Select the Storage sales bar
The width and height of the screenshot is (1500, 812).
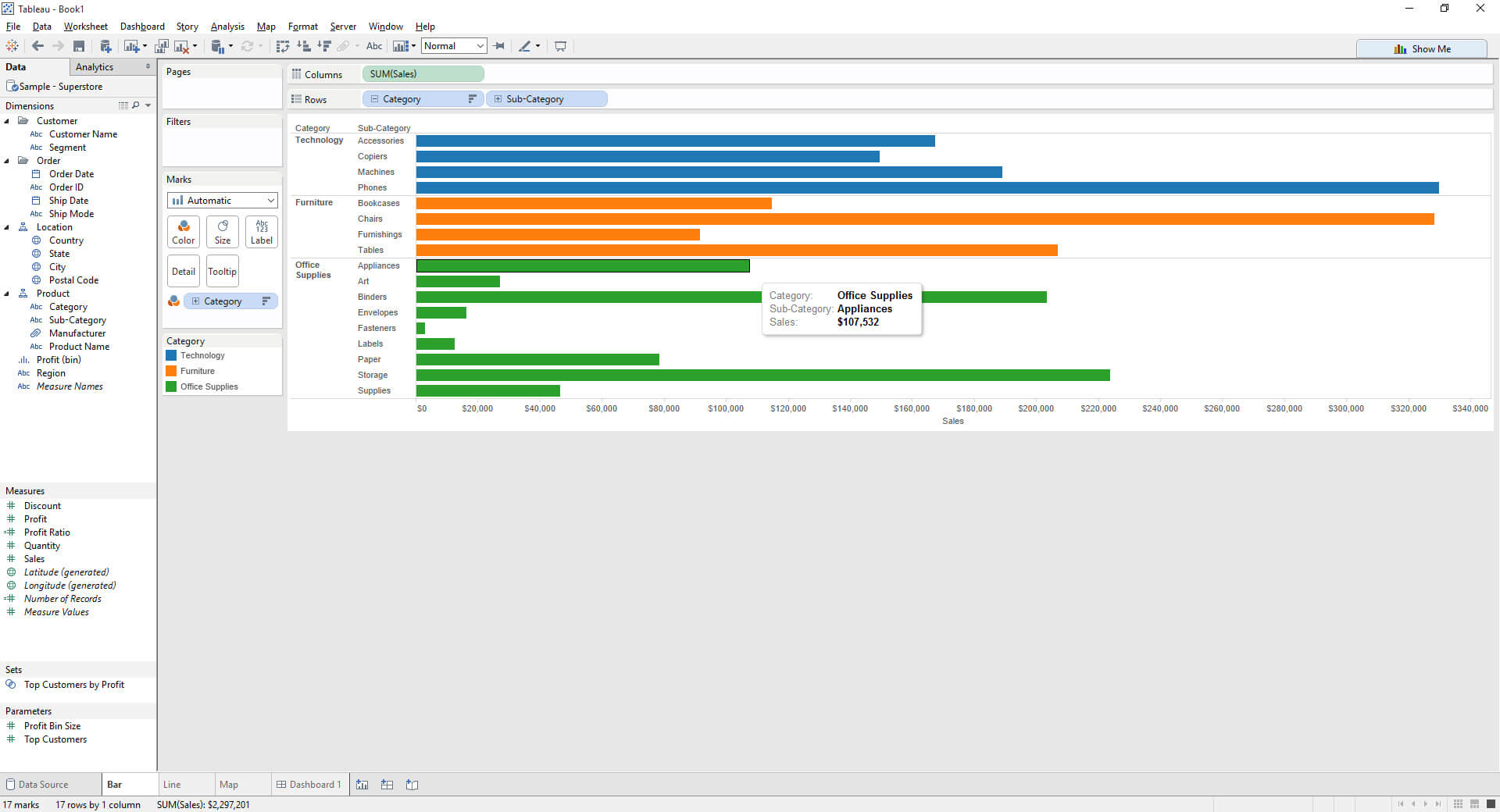(x=763, y=375)
